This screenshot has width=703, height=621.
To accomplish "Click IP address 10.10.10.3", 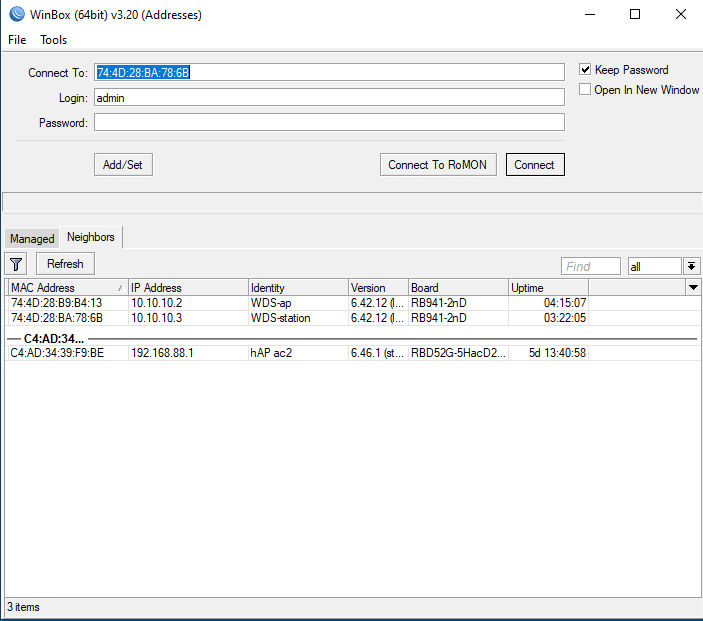I will click(156, 318).
